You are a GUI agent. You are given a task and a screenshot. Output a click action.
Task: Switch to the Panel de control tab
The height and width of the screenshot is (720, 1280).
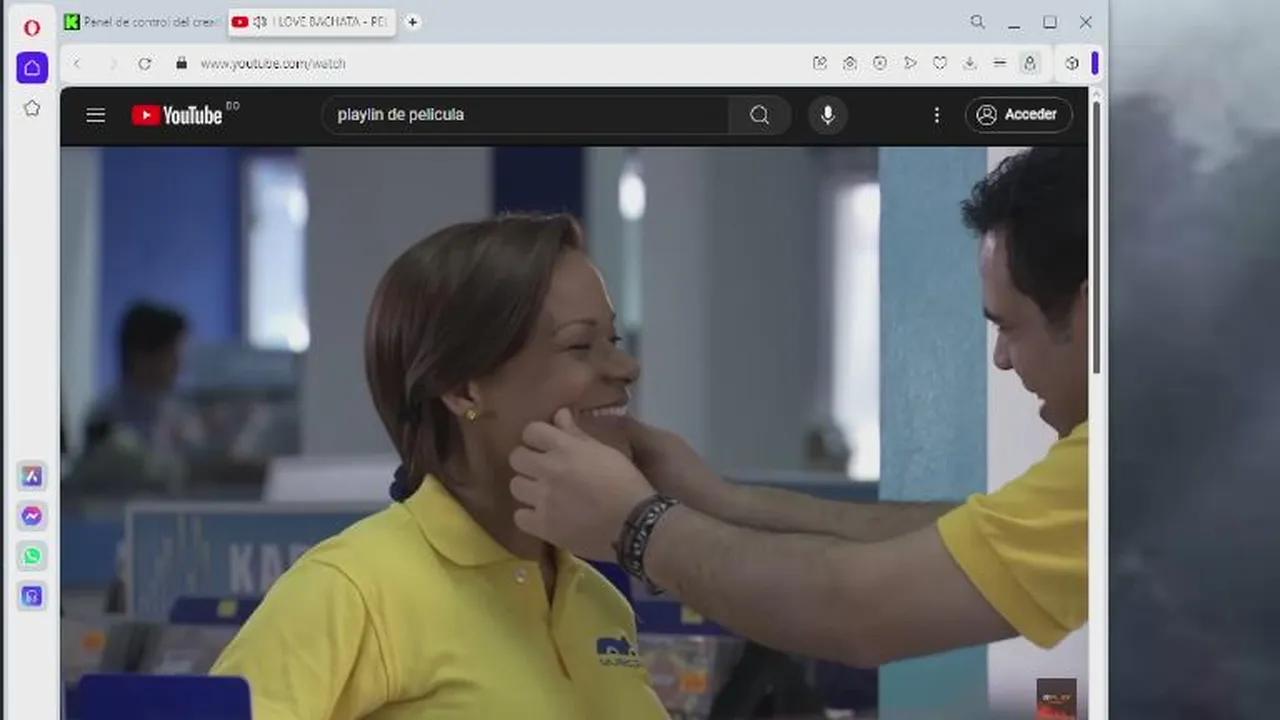143,22
